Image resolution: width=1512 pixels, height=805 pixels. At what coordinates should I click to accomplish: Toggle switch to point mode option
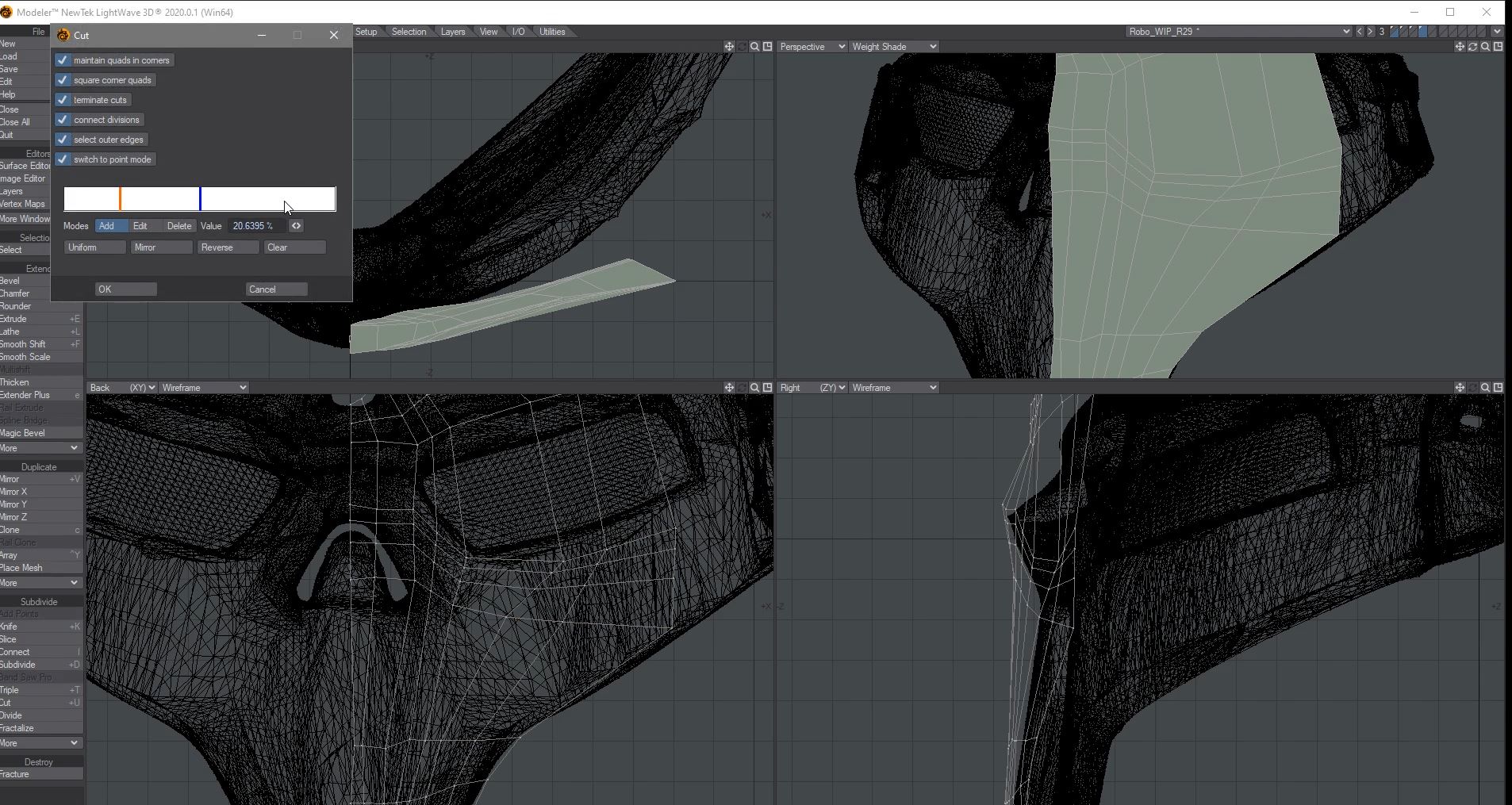[63, 159]
